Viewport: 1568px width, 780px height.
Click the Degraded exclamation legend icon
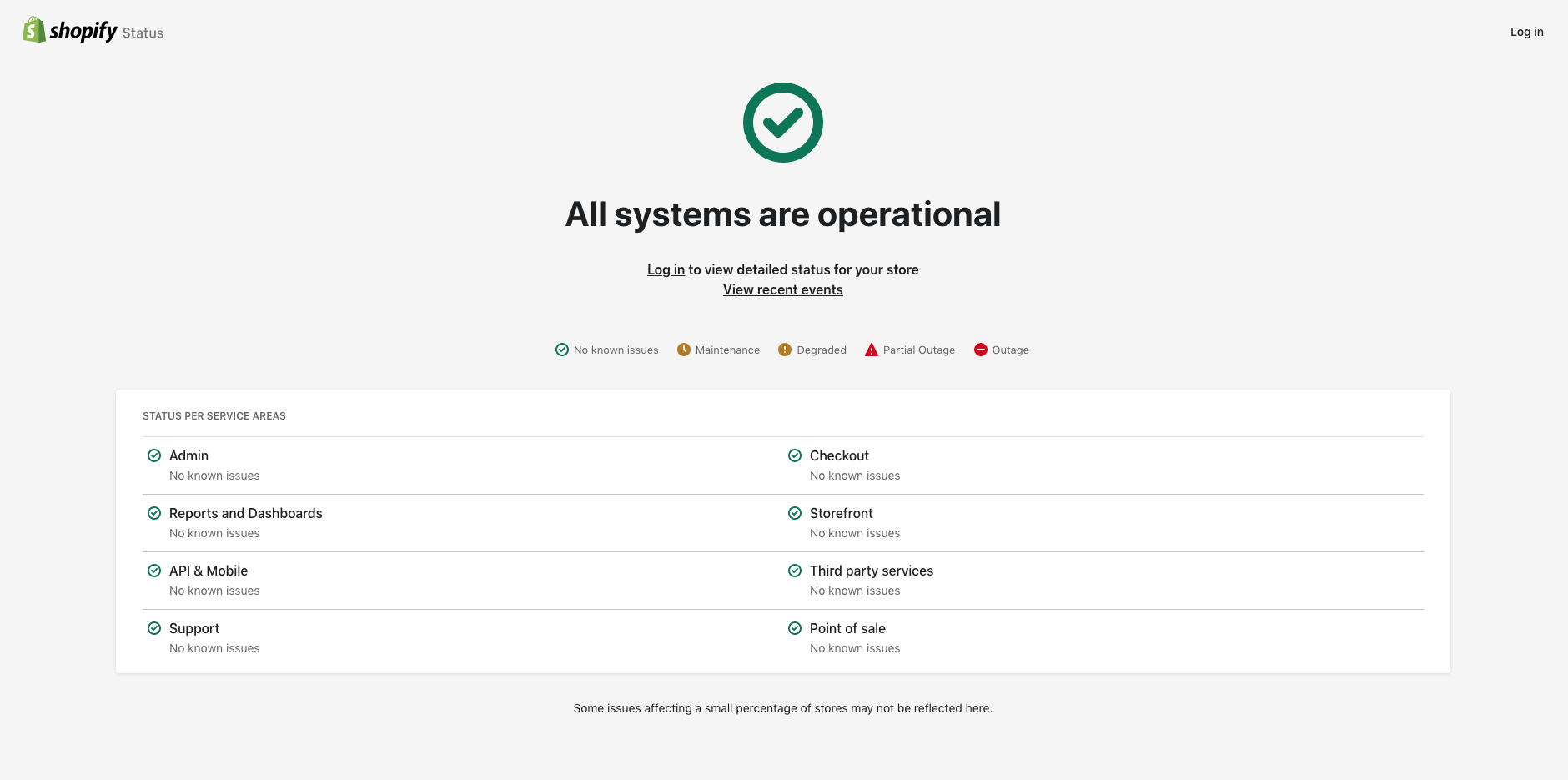pos(785,350)
